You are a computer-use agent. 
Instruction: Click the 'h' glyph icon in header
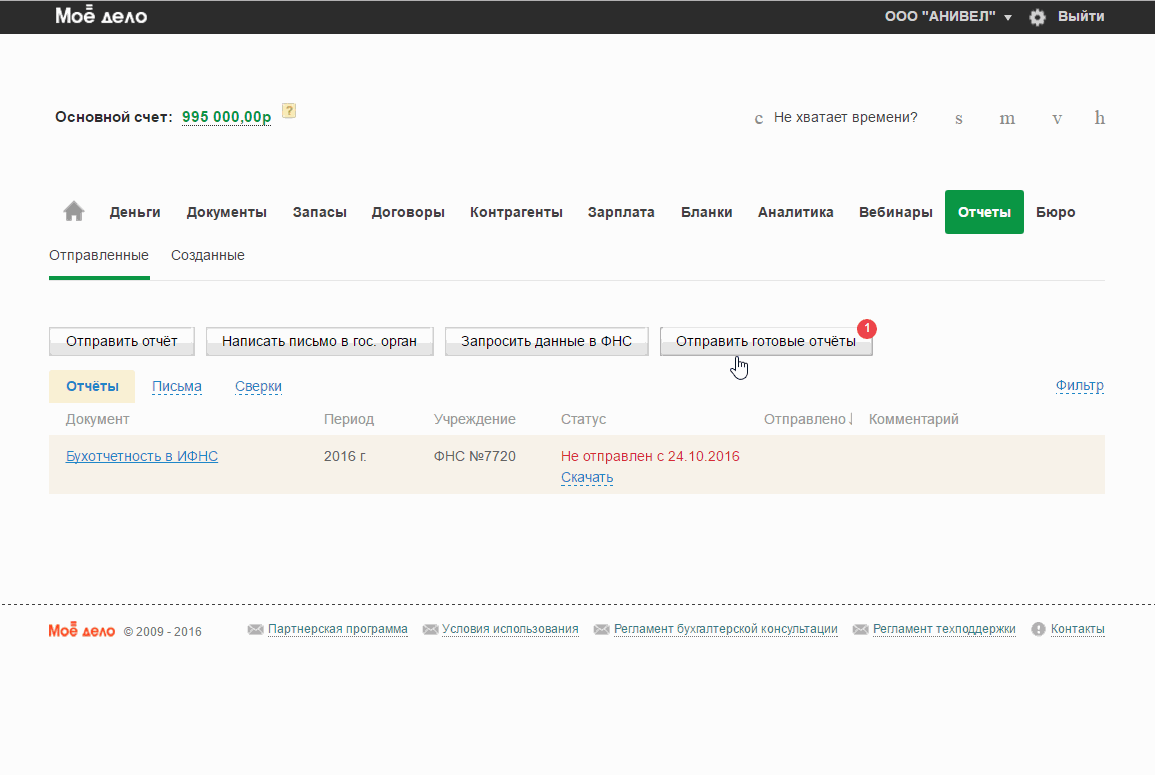pyautogui.click(x=1099, y=118)
